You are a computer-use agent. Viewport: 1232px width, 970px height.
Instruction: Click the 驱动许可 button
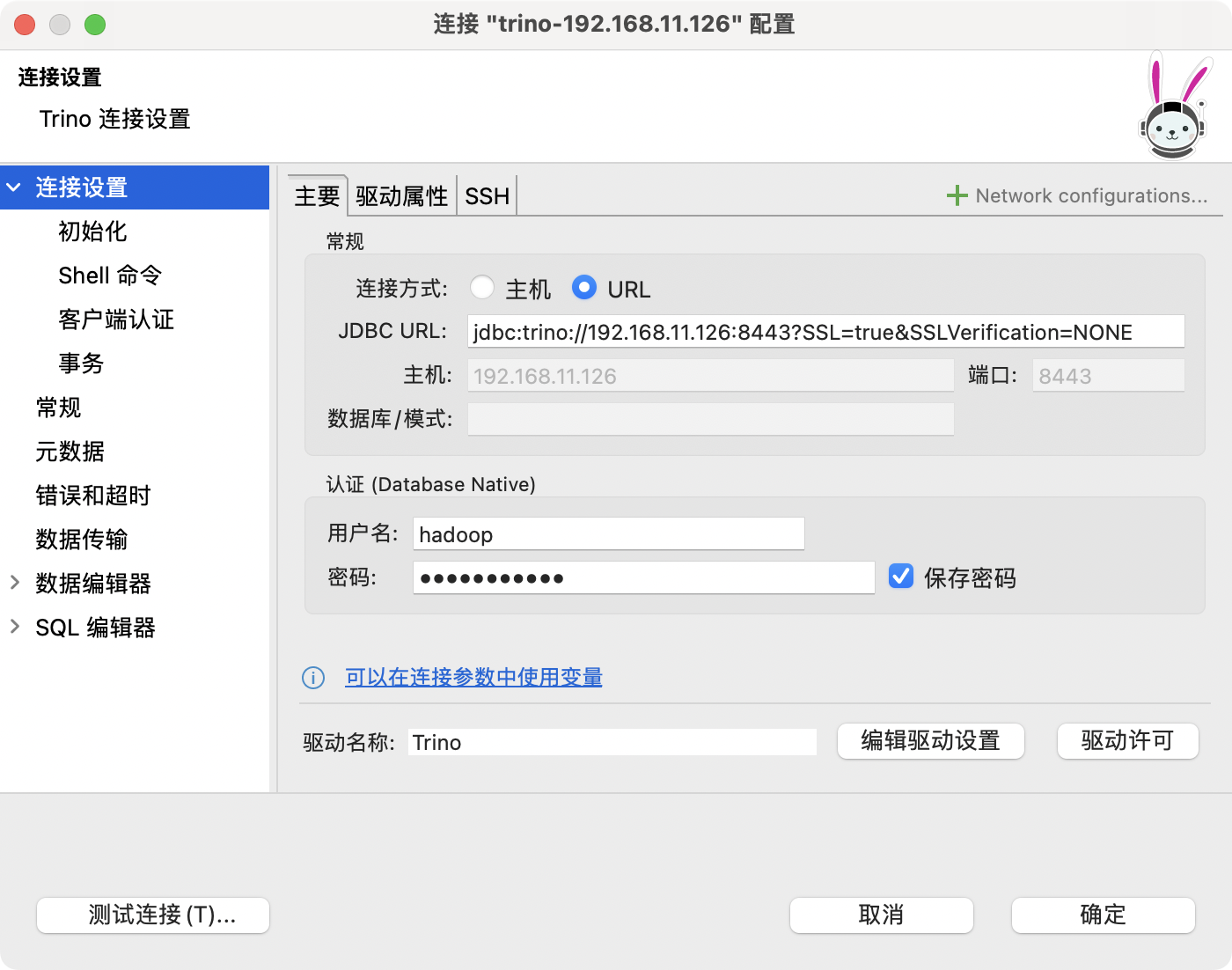[x=1128, y=741]
